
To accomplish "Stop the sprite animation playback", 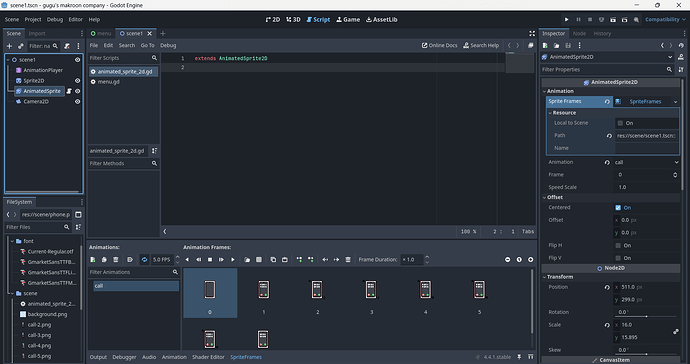I will pyautogui.click(x=210, y=260).
